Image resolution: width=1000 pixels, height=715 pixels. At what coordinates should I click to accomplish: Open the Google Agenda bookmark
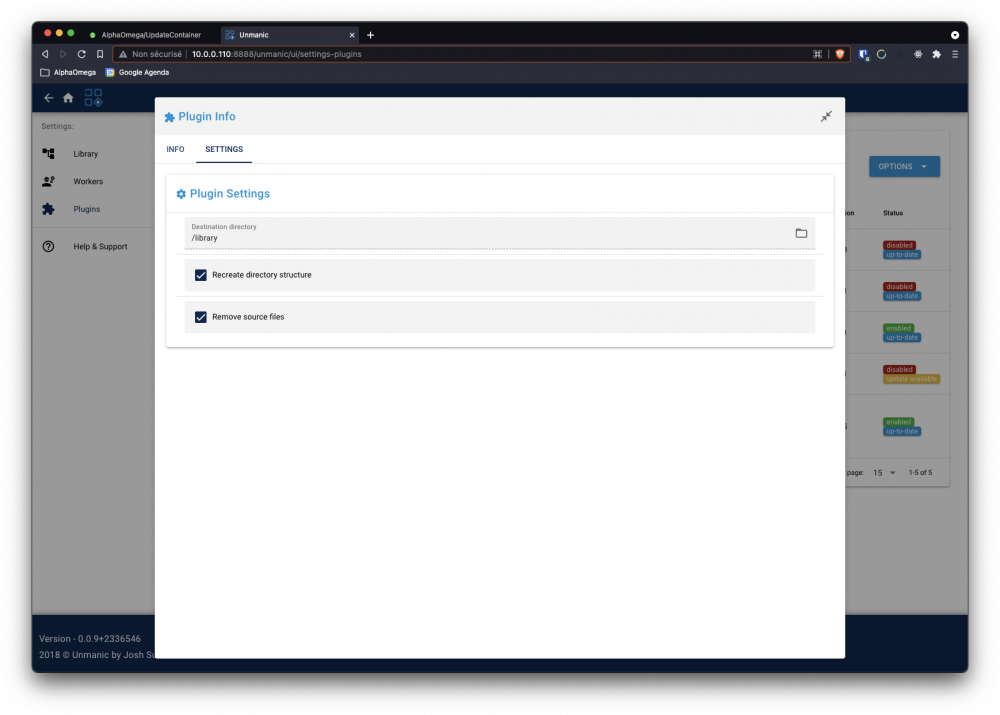(138, 73)
